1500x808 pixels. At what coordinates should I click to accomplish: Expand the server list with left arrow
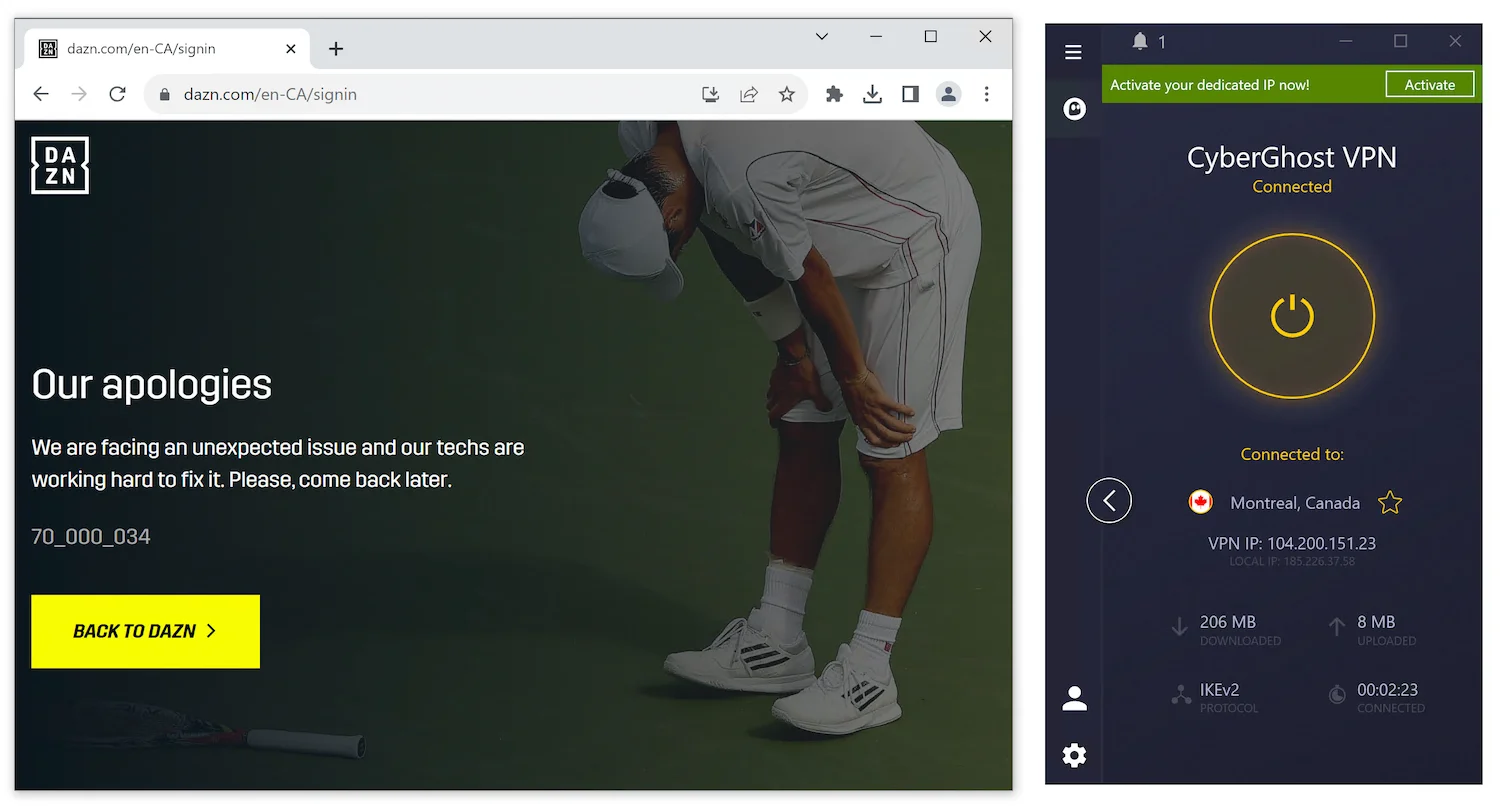1109,501
